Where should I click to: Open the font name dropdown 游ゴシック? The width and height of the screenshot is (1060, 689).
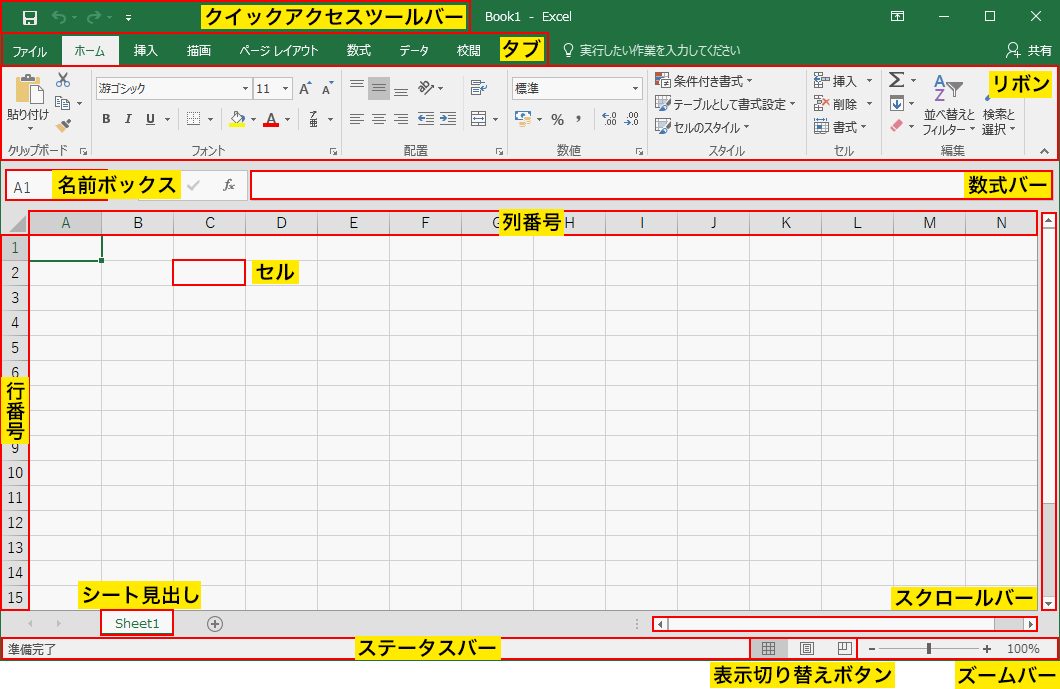173,89
